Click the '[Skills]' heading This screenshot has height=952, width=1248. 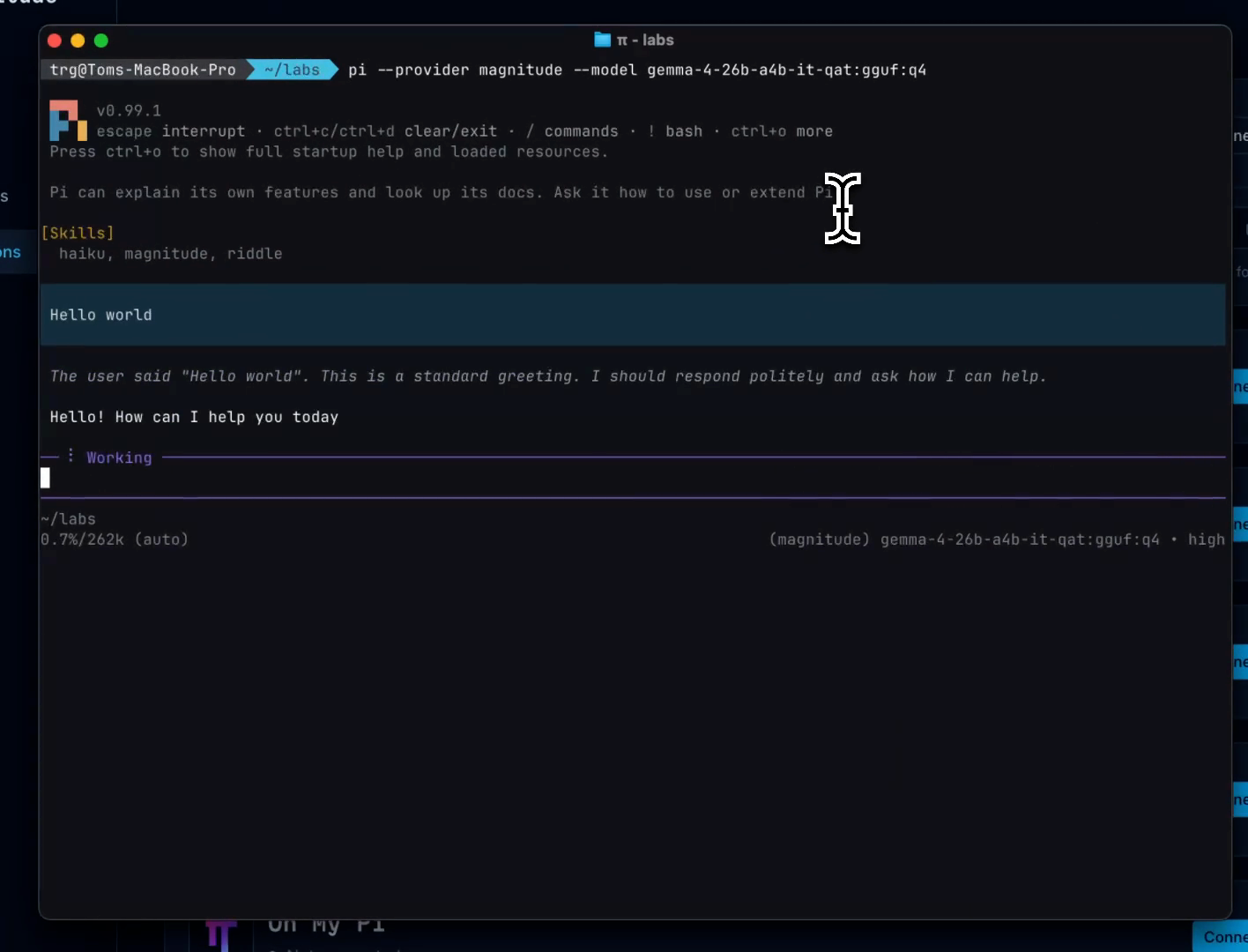78,233
